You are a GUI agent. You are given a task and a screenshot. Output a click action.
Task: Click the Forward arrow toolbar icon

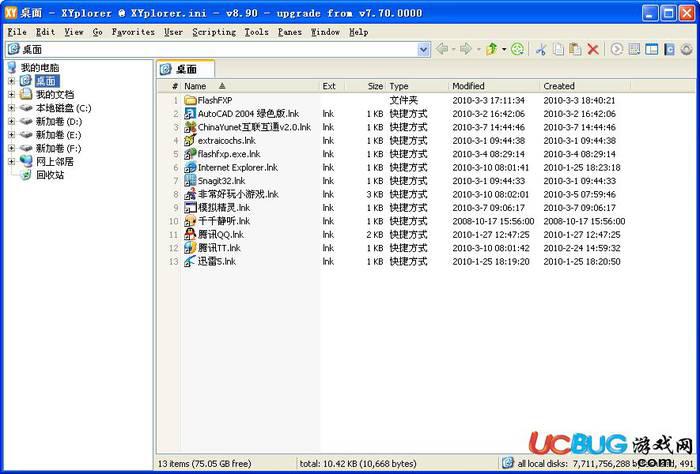pyautogui.click(x=466, y=49)
